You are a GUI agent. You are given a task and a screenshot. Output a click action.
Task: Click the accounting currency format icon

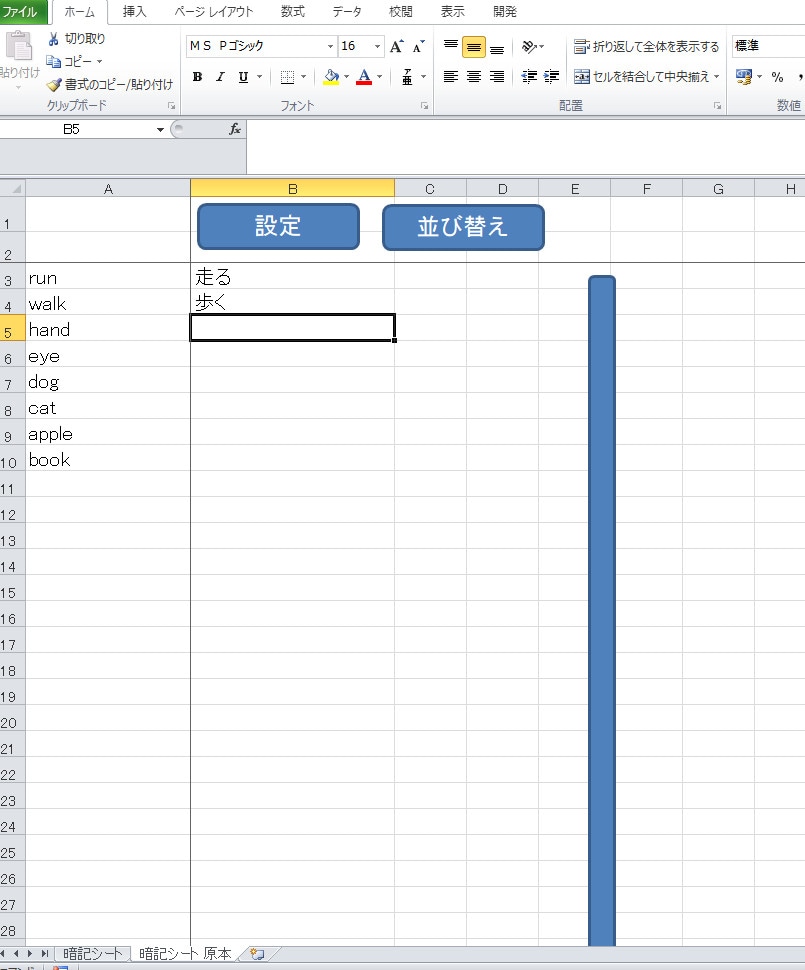[x=744, y=77]
